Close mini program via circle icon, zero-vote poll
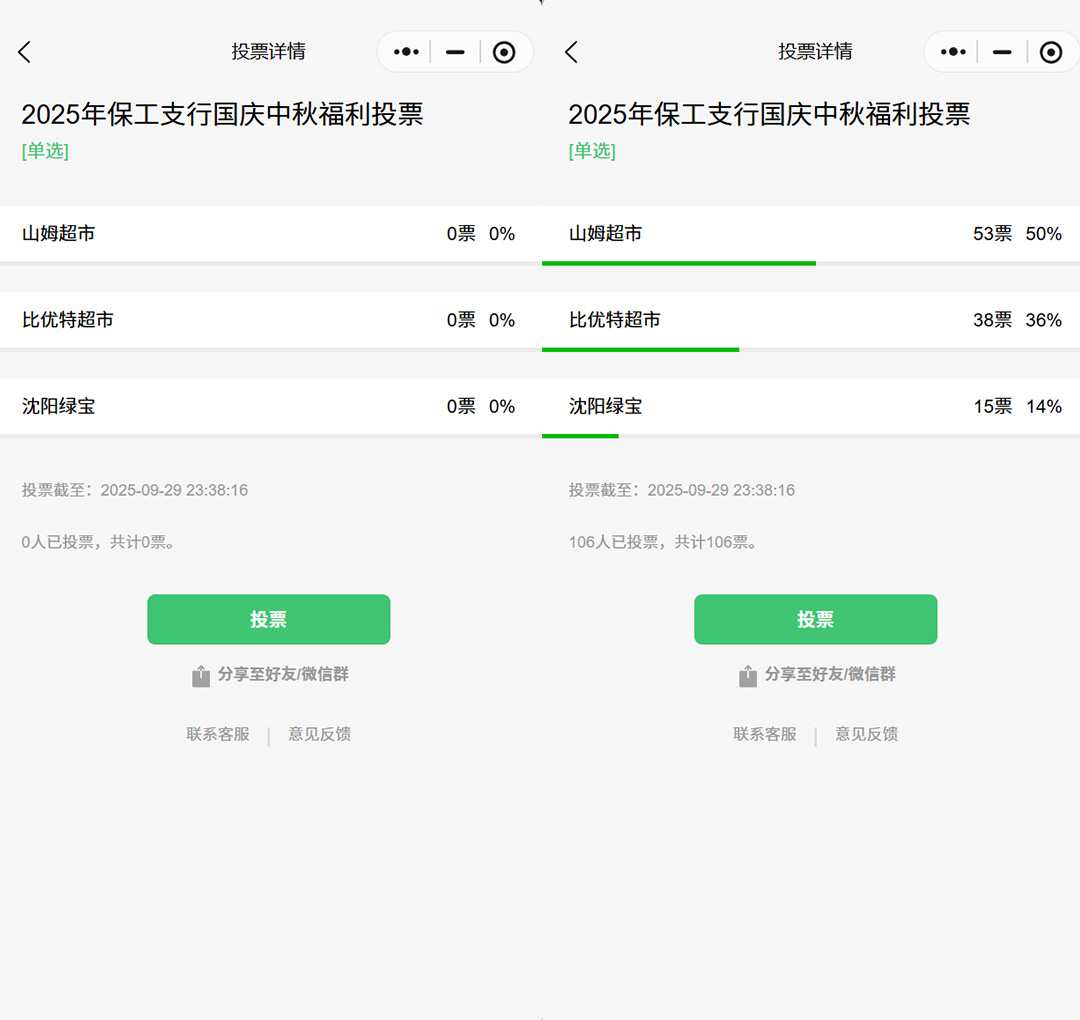1080x1020 pixels. point(504,52)
